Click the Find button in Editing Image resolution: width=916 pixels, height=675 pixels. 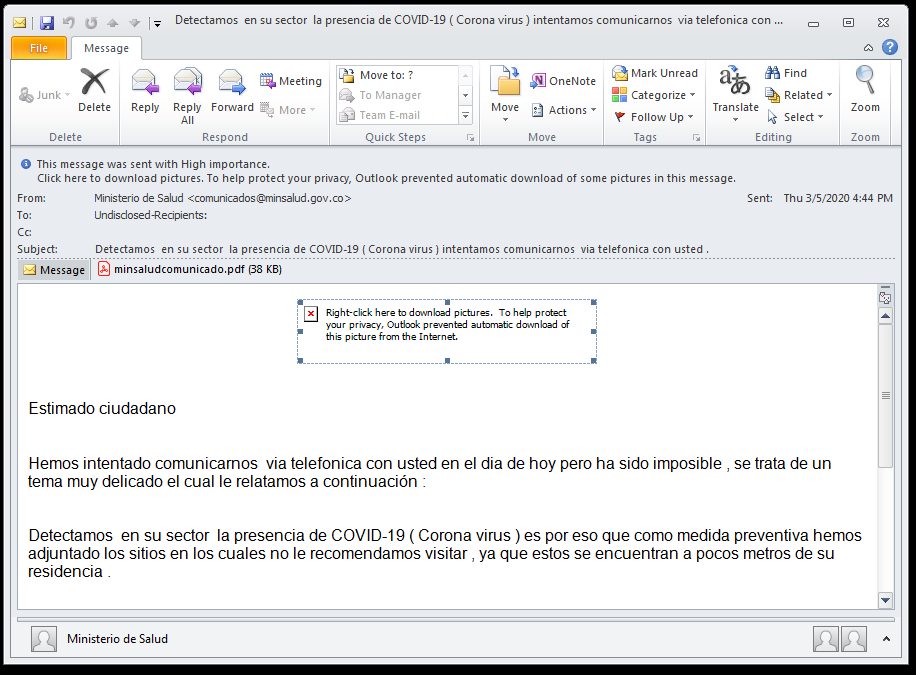point(786,73)
